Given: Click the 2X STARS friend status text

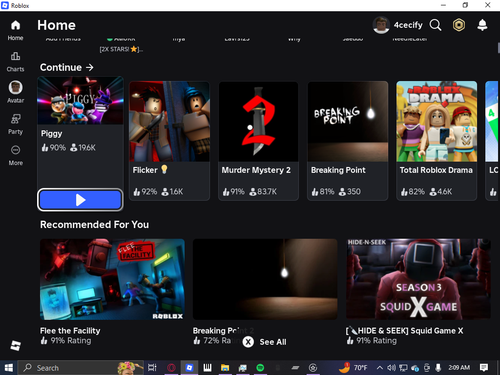Looking at the screenshot, I should click(x=121, y=49).
